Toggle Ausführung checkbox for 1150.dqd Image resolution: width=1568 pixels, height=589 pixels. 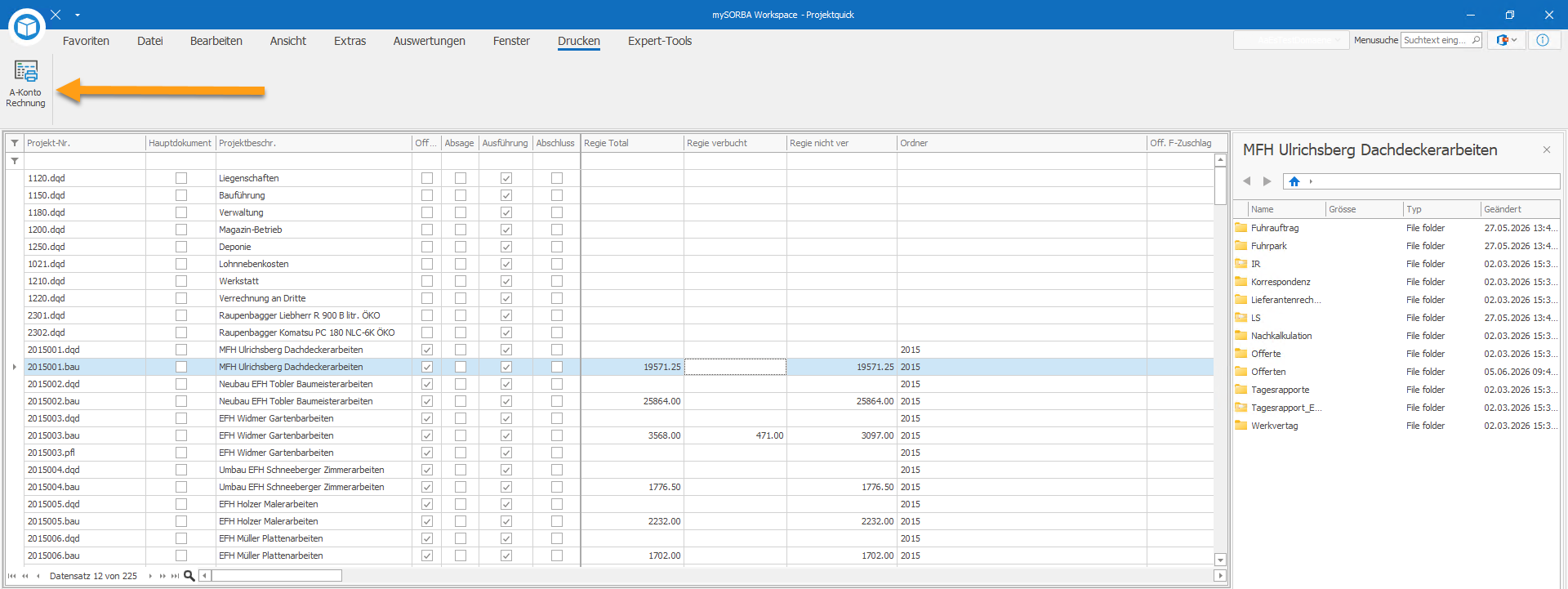(506, 195)
